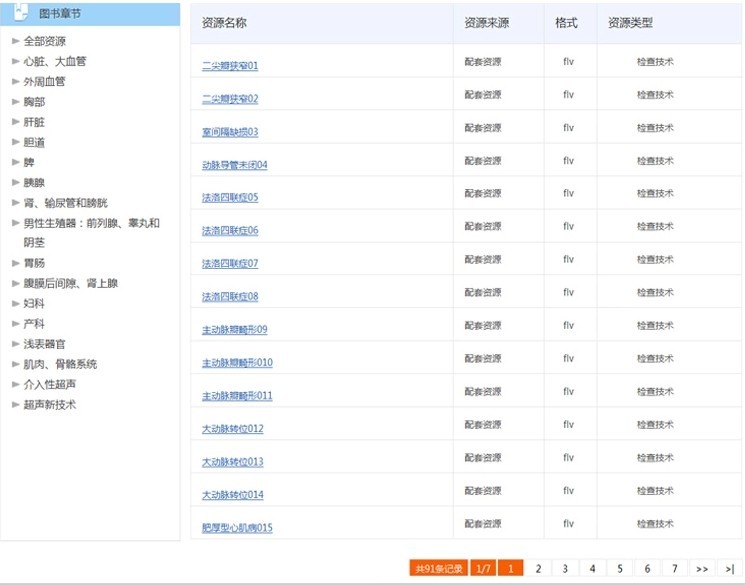Open the 二尖瓣狭窄01 resource link
This screenshot has width=745, height=585.
(x=230, y=66)
